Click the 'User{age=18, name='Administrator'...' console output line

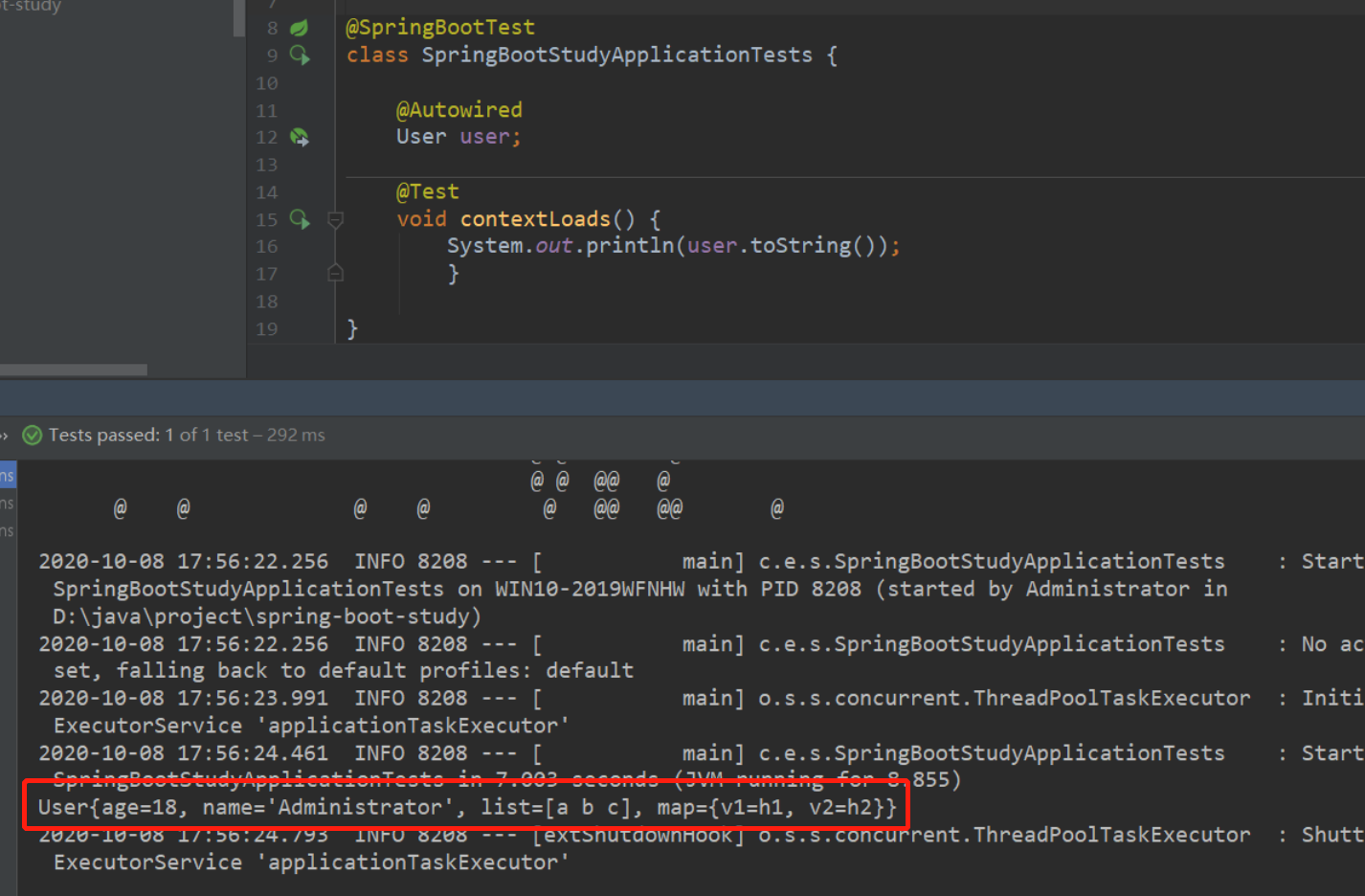point(467,808)
